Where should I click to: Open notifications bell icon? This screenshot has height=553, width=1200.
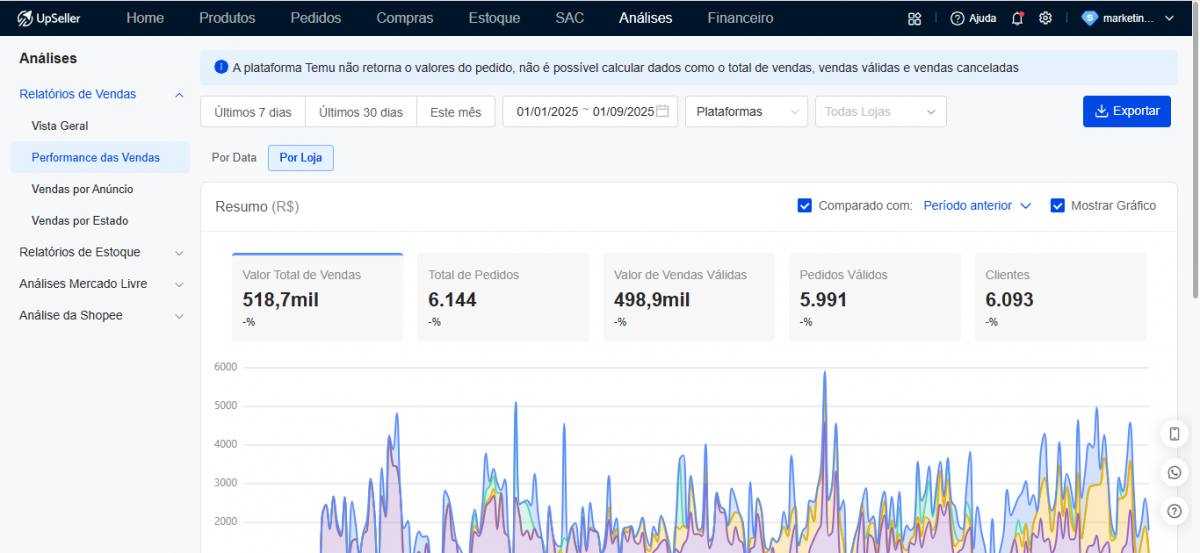coord(1017,18)
